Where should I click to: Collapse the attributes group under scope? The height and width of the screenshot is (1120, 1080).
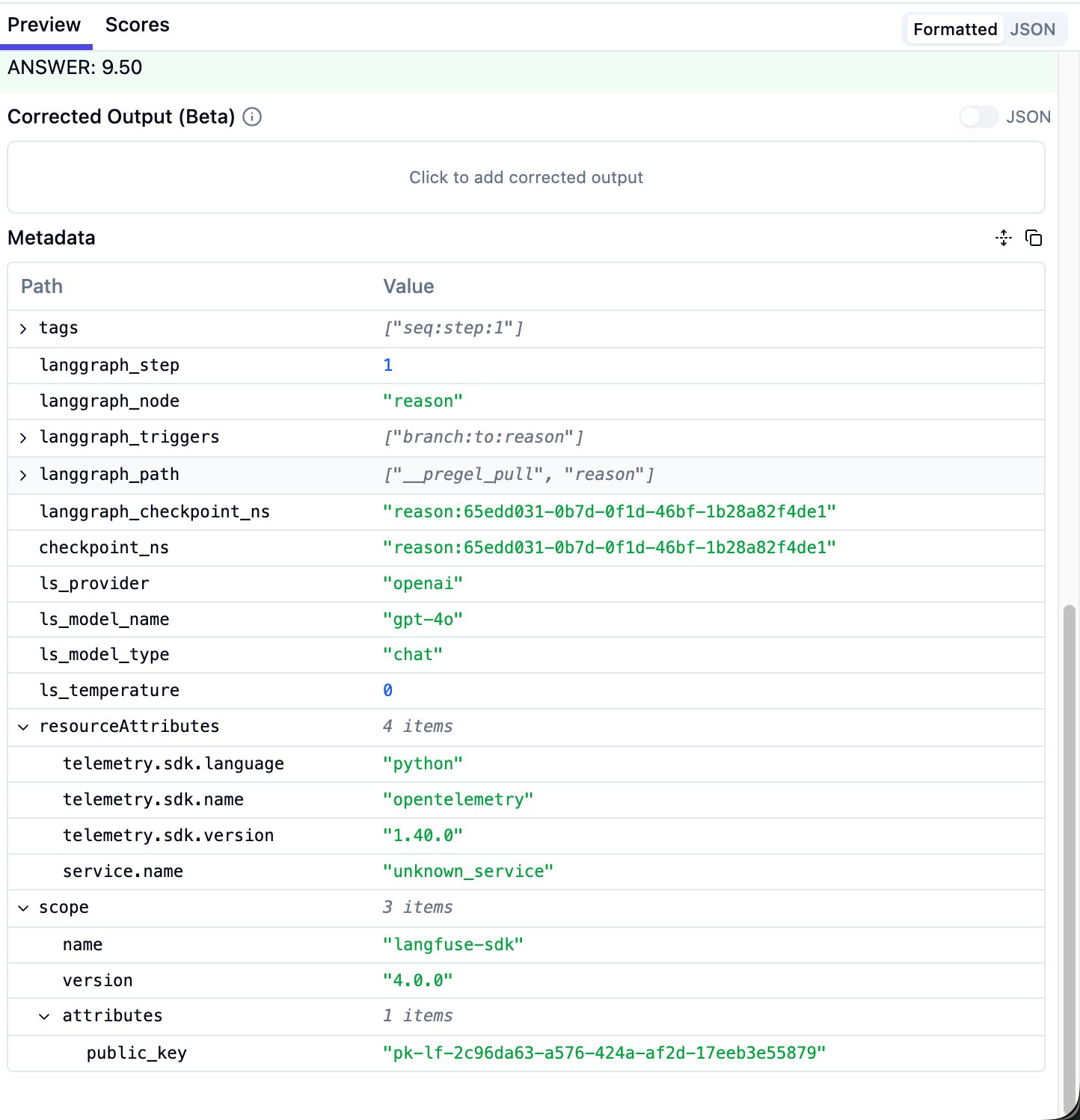45,1016
